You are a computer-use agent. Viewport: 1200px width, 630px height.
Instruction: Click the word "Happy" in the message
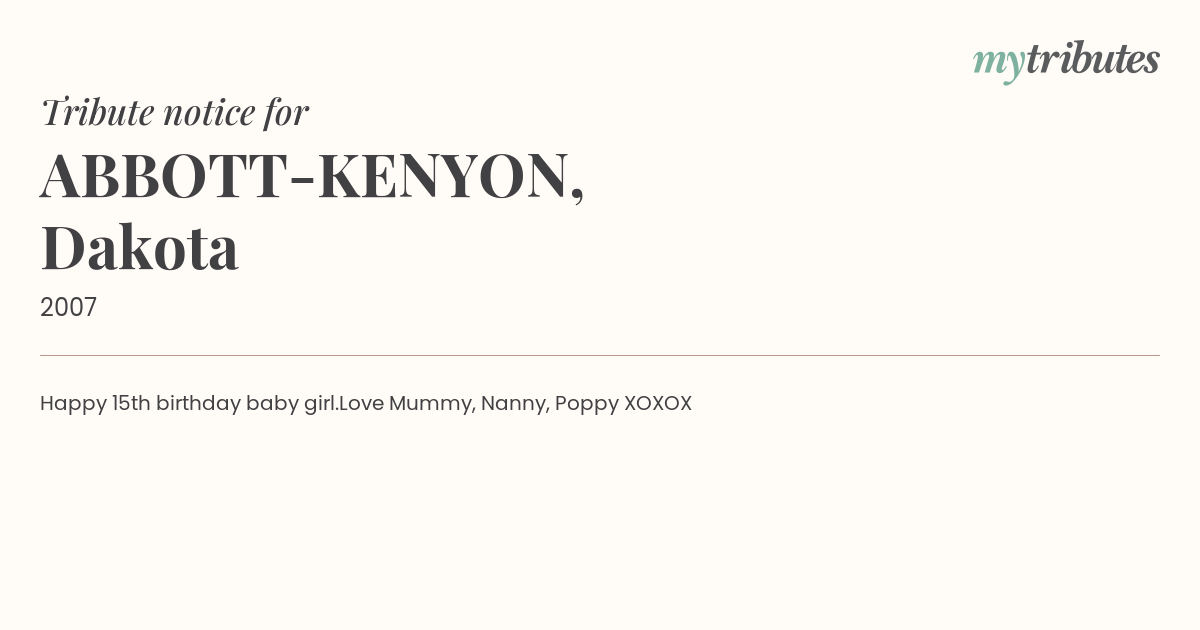(73, 404)
